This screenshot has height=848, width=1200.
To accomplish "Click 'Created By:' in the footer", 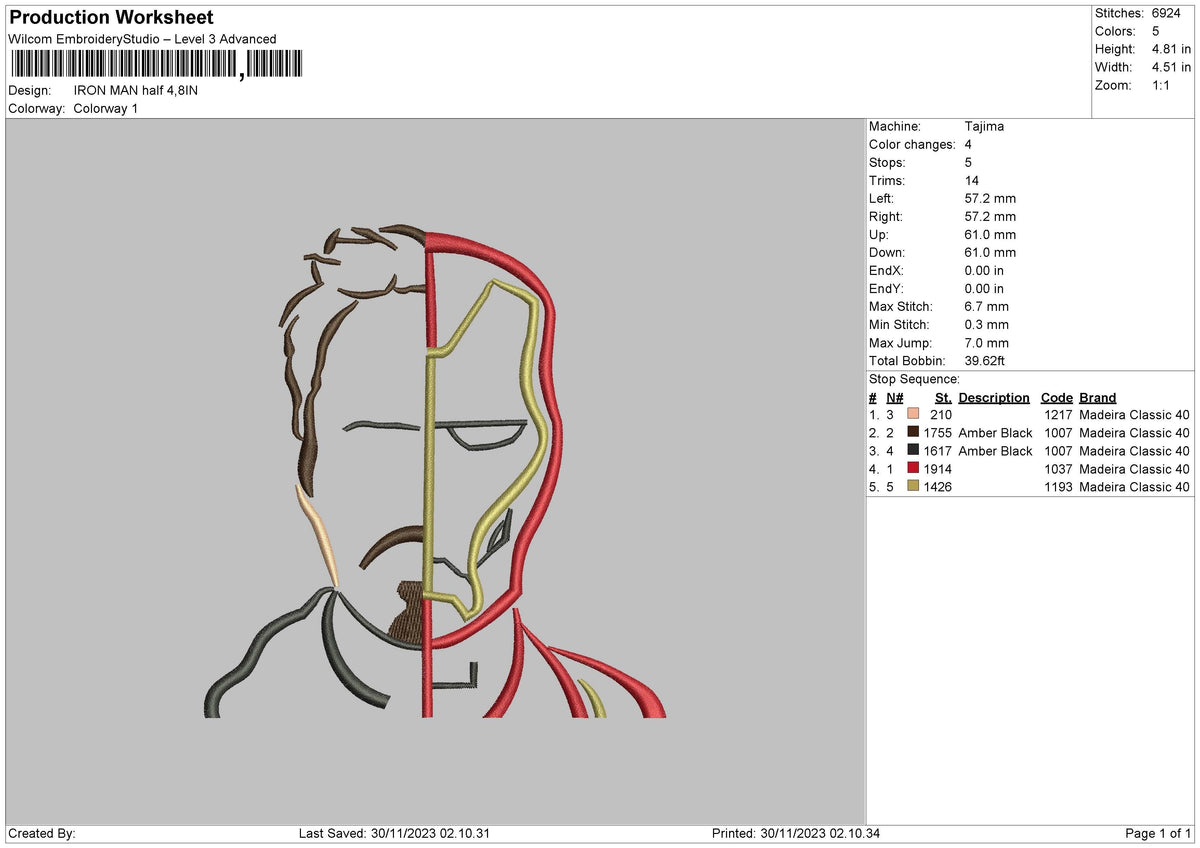I will pyautogui.click(x=41, y=834).
